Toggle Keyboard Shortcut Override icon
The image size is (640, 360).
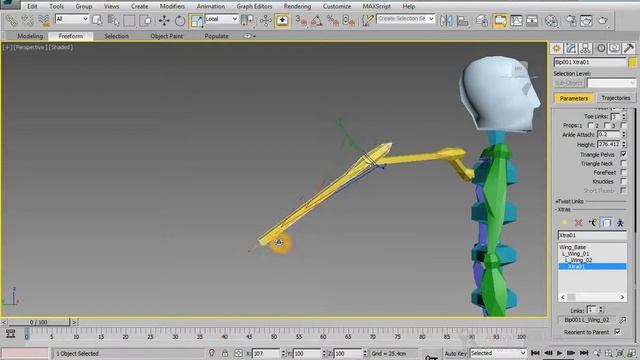coord(282,20)
